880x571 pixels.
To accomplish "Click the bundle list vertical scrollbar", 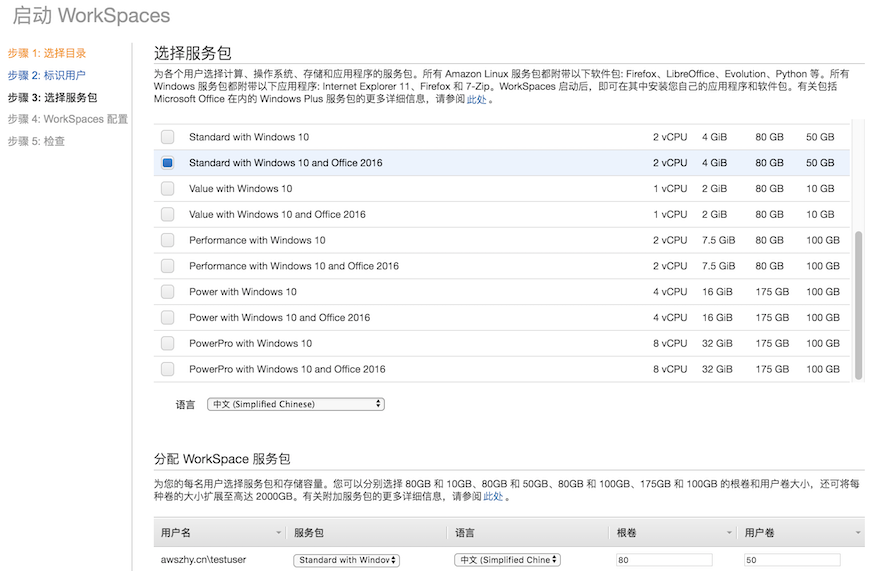I will point(858,305).
